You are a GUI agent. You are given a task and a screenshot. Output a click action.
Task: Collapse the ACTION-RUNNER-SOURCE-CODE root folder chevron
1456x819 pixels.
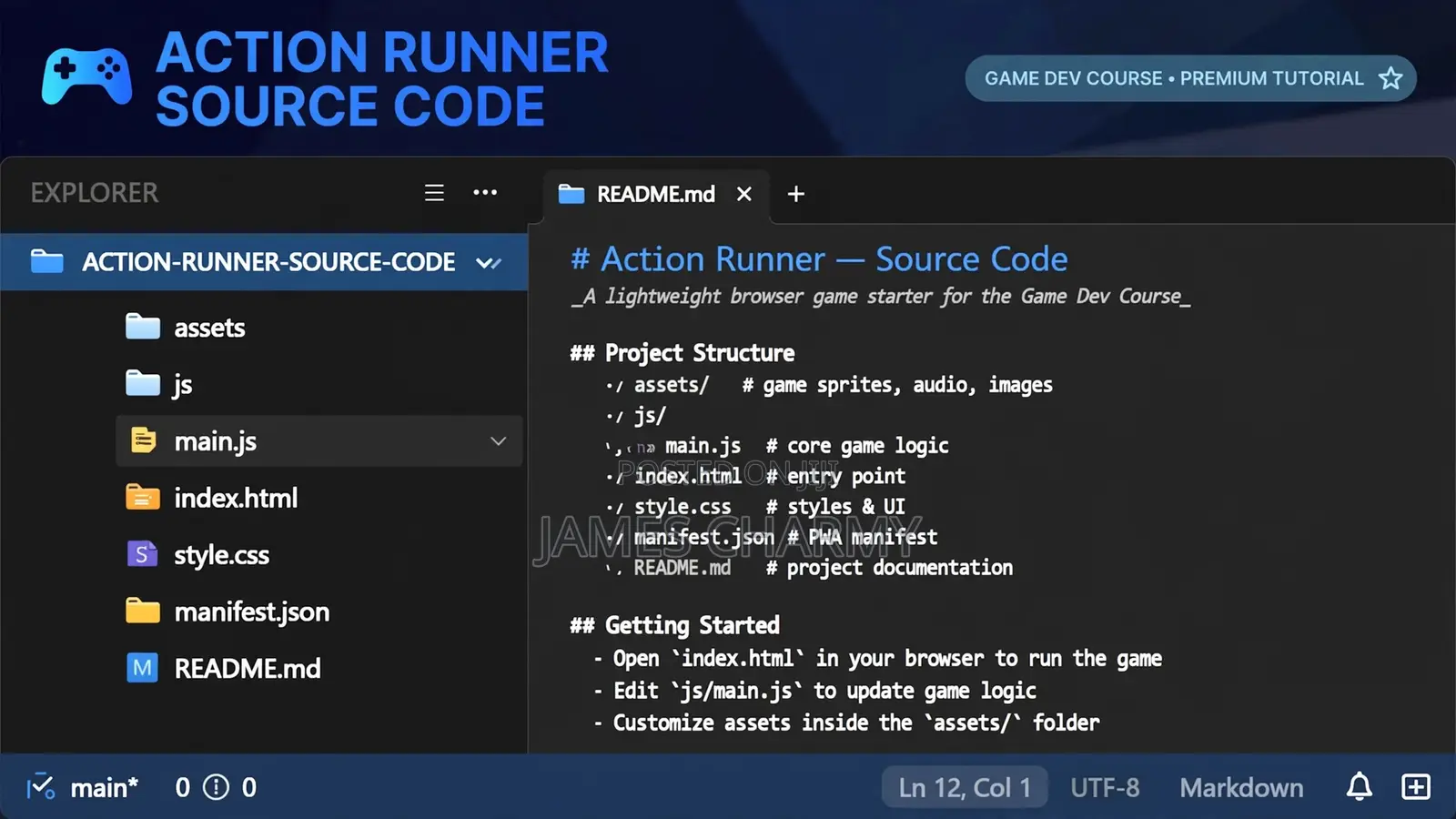pos(489,263)
